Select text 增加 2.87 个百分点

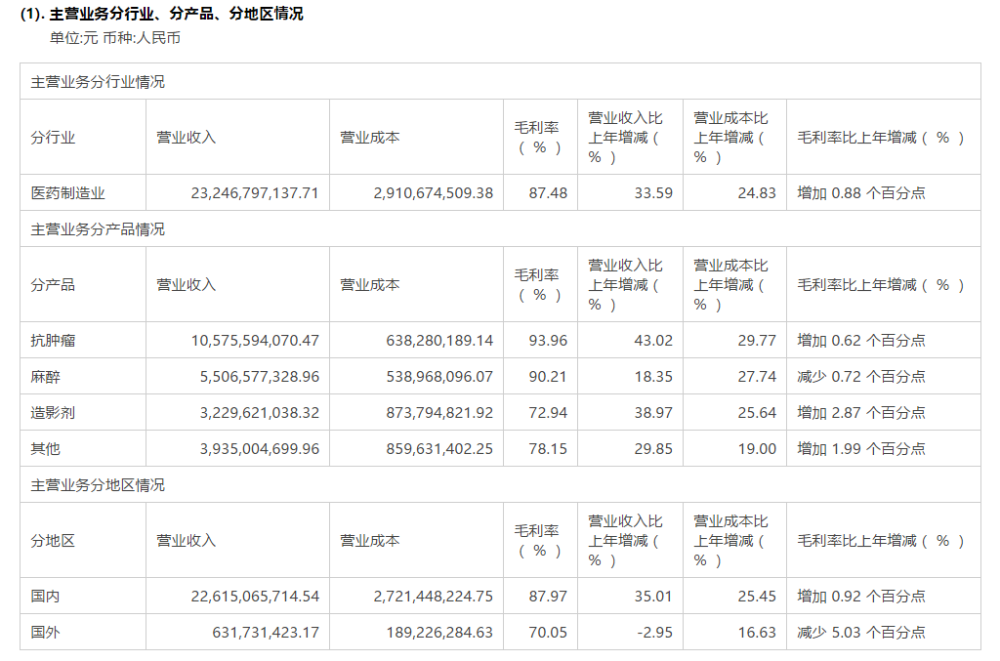pos(861,412)
